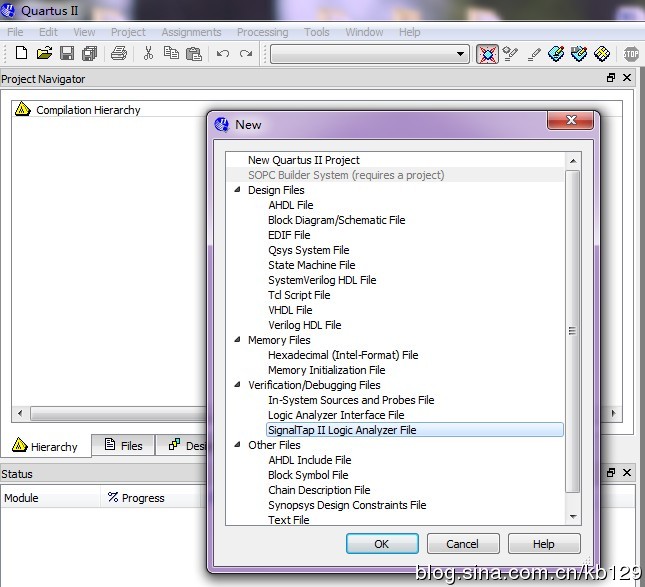
Task: Select Qsys System File
Action: 309,250
